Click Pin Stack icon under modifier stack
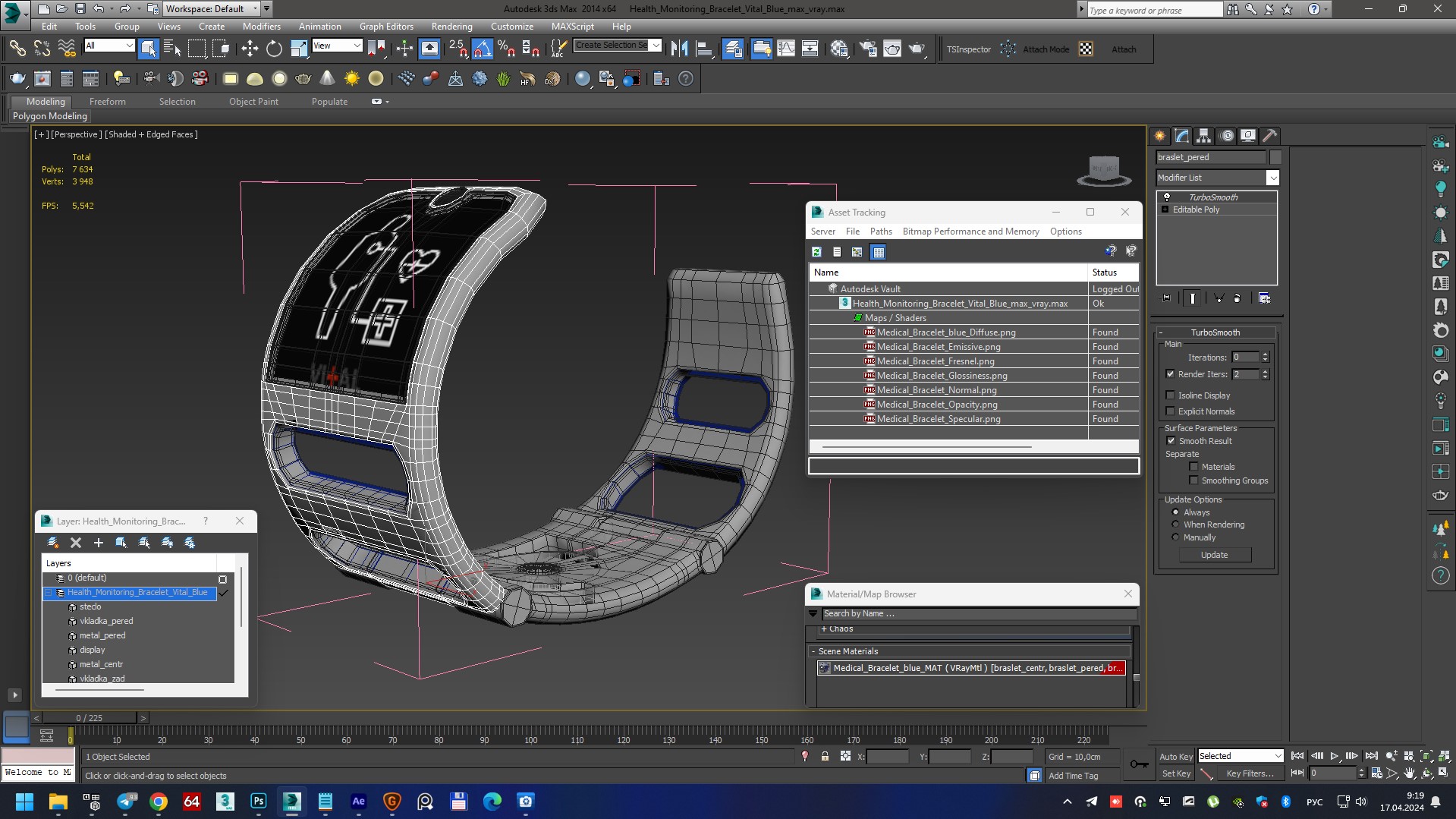Screen dimensions: 1456x819 1165,298
